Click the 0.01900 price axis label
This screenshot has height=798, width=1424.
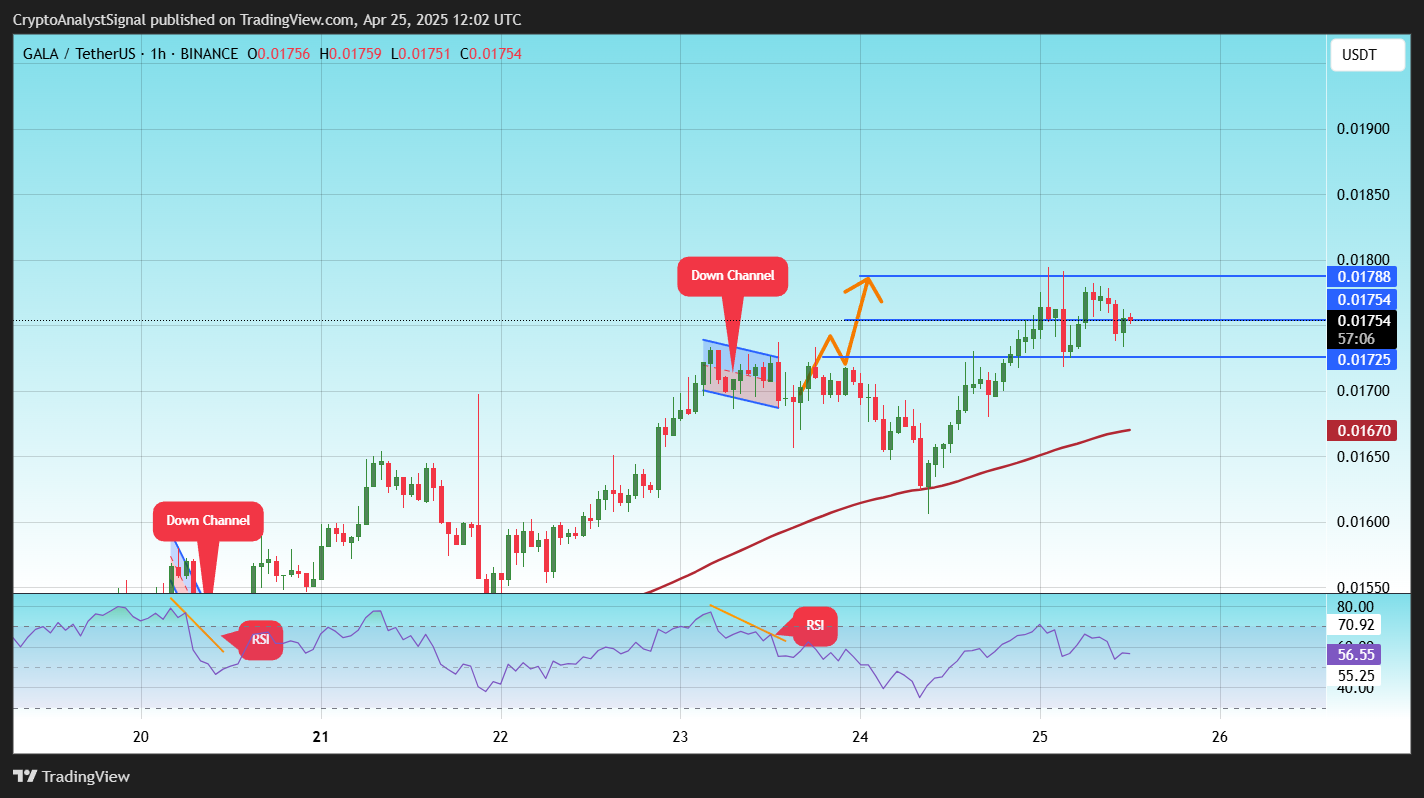point(1363,129)
